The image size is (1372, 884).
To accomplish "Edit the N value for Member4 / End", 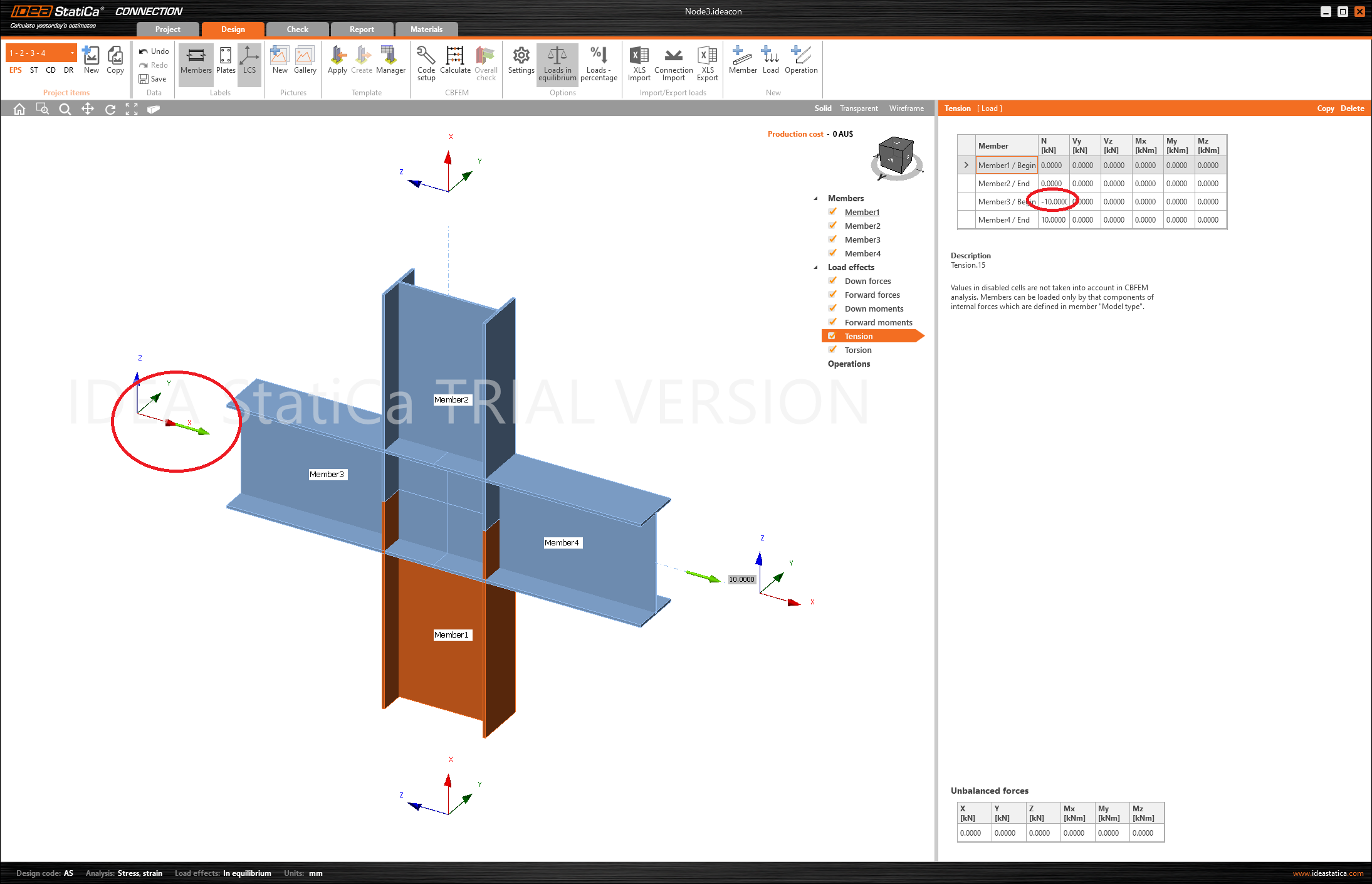I will tap(1054, 220).
